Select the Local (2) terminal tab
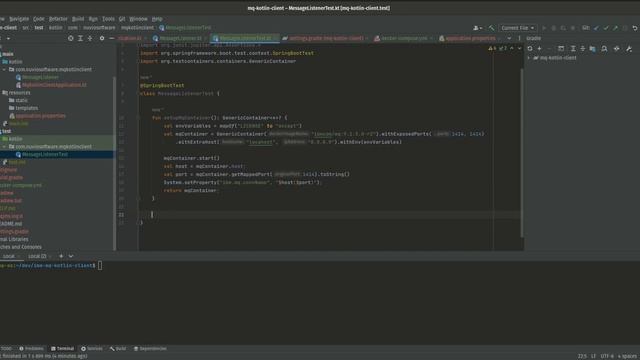 (37, 256)
